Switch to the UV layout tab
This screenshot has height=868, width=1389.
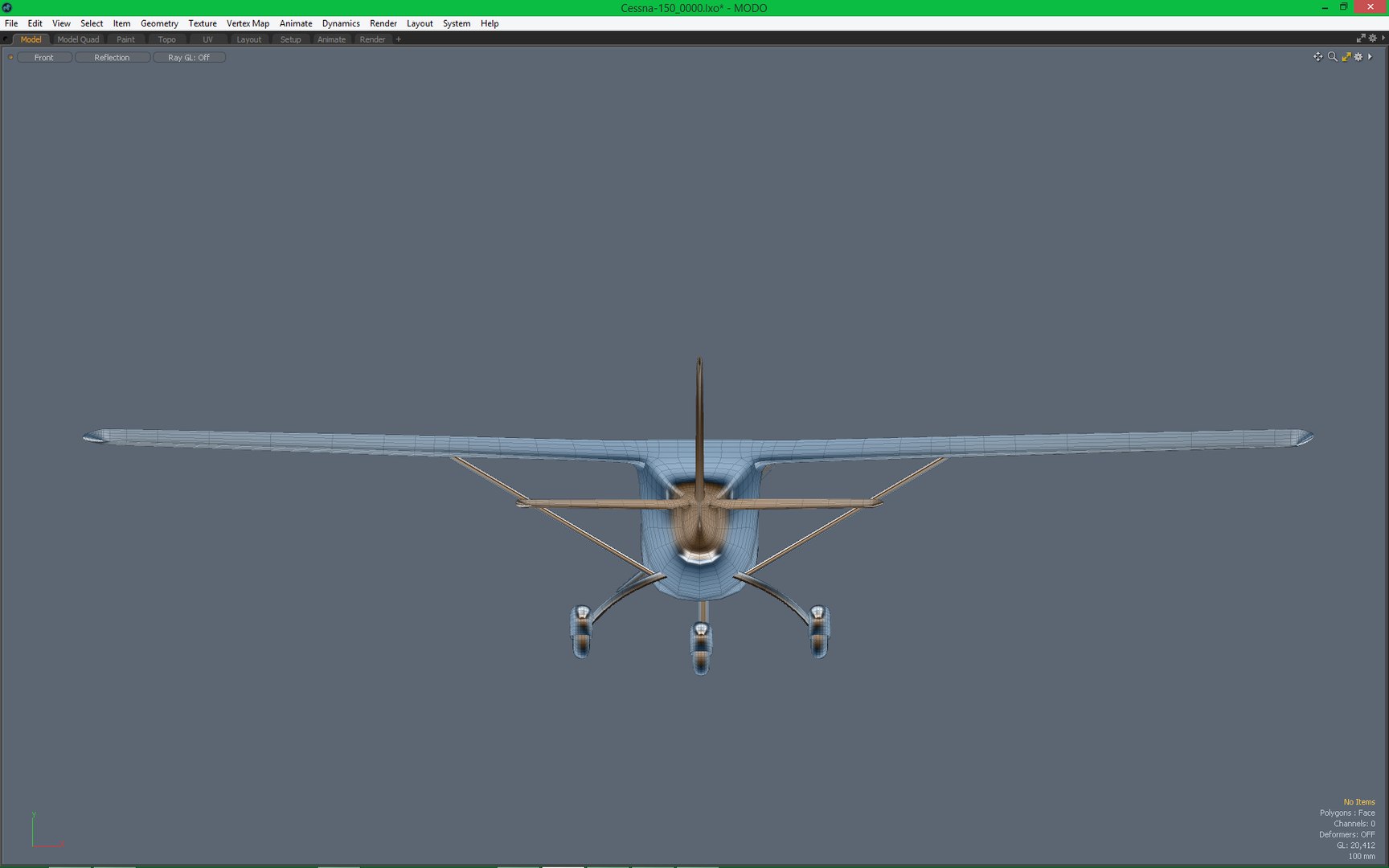[x=207, y=39]
